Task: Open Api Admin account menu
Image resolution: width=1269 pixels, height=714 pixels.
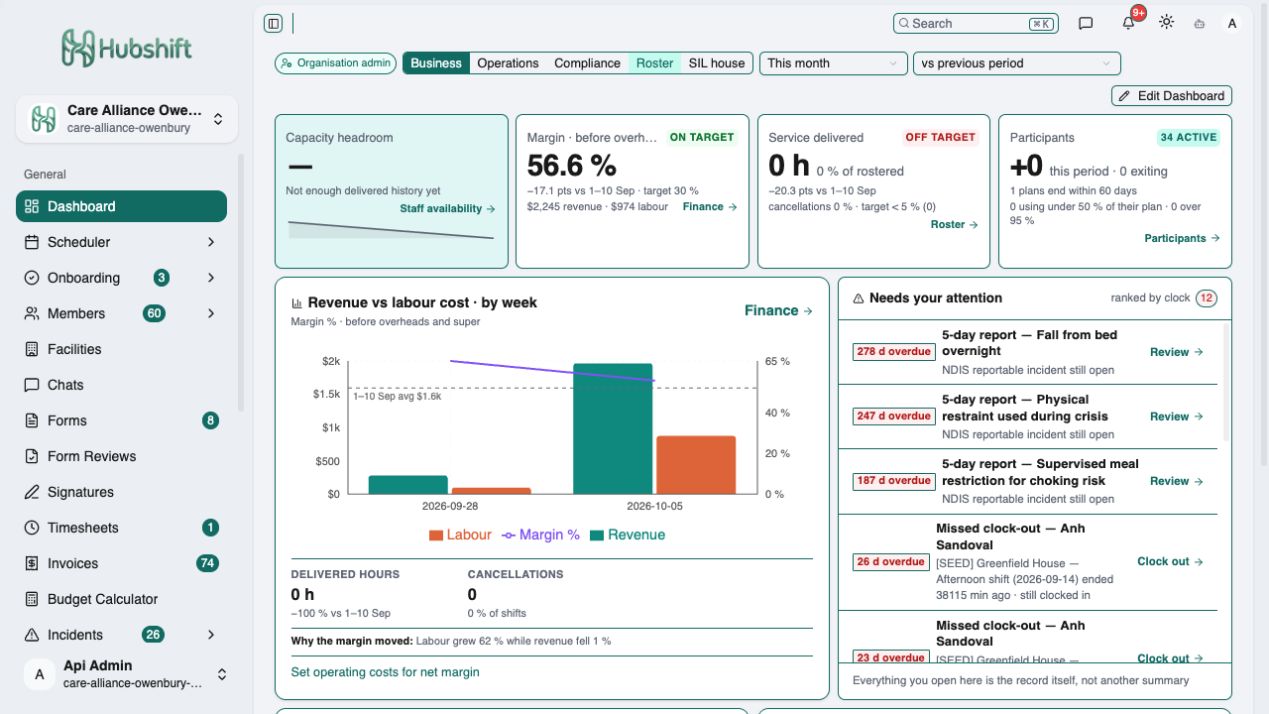Action: (127, 674)
